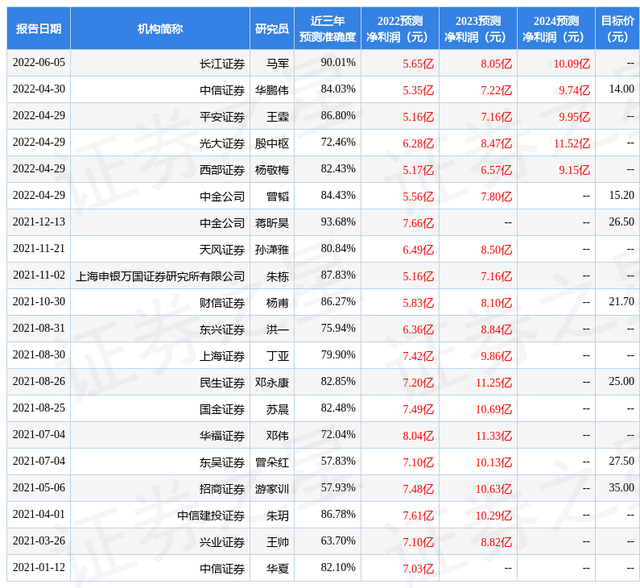Click researcher 洪一
Screen dimensions: 640x588
click(278, 330)
